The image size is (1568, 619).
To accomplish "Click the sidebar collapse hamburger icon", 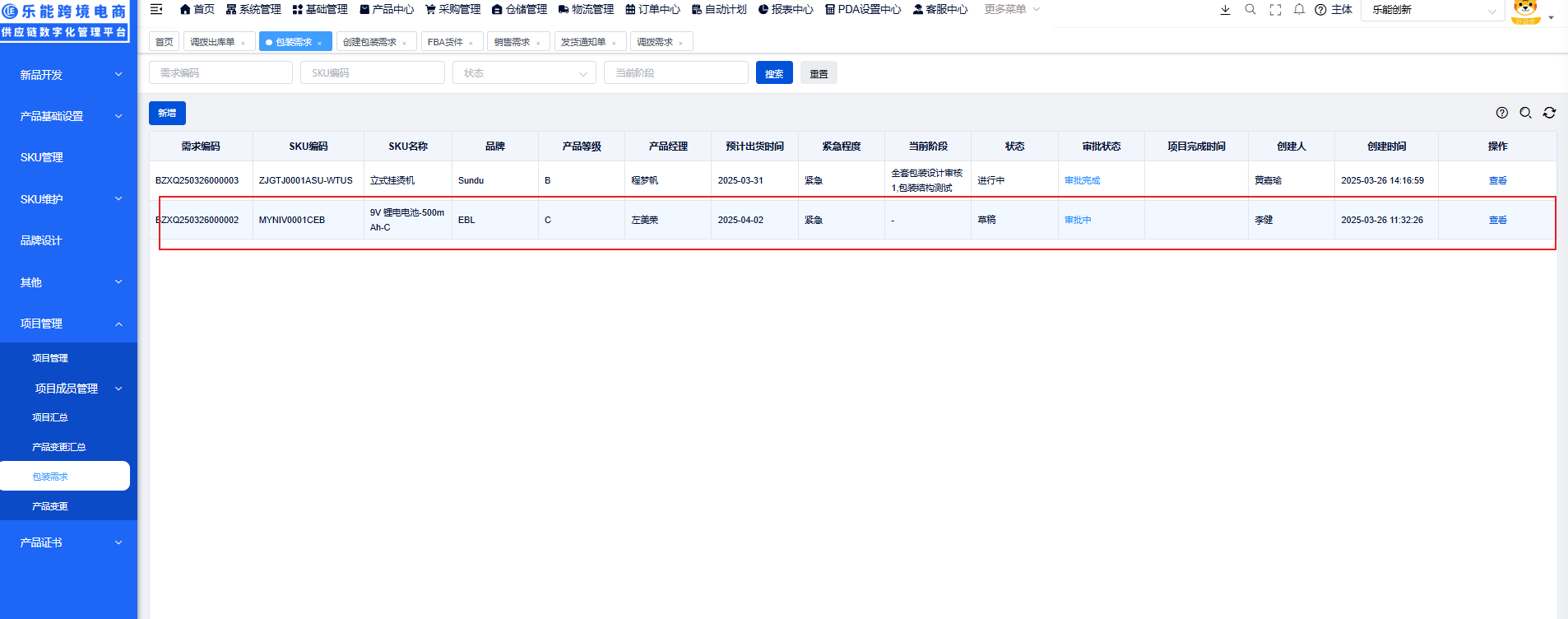I will [x=156, y=9].
